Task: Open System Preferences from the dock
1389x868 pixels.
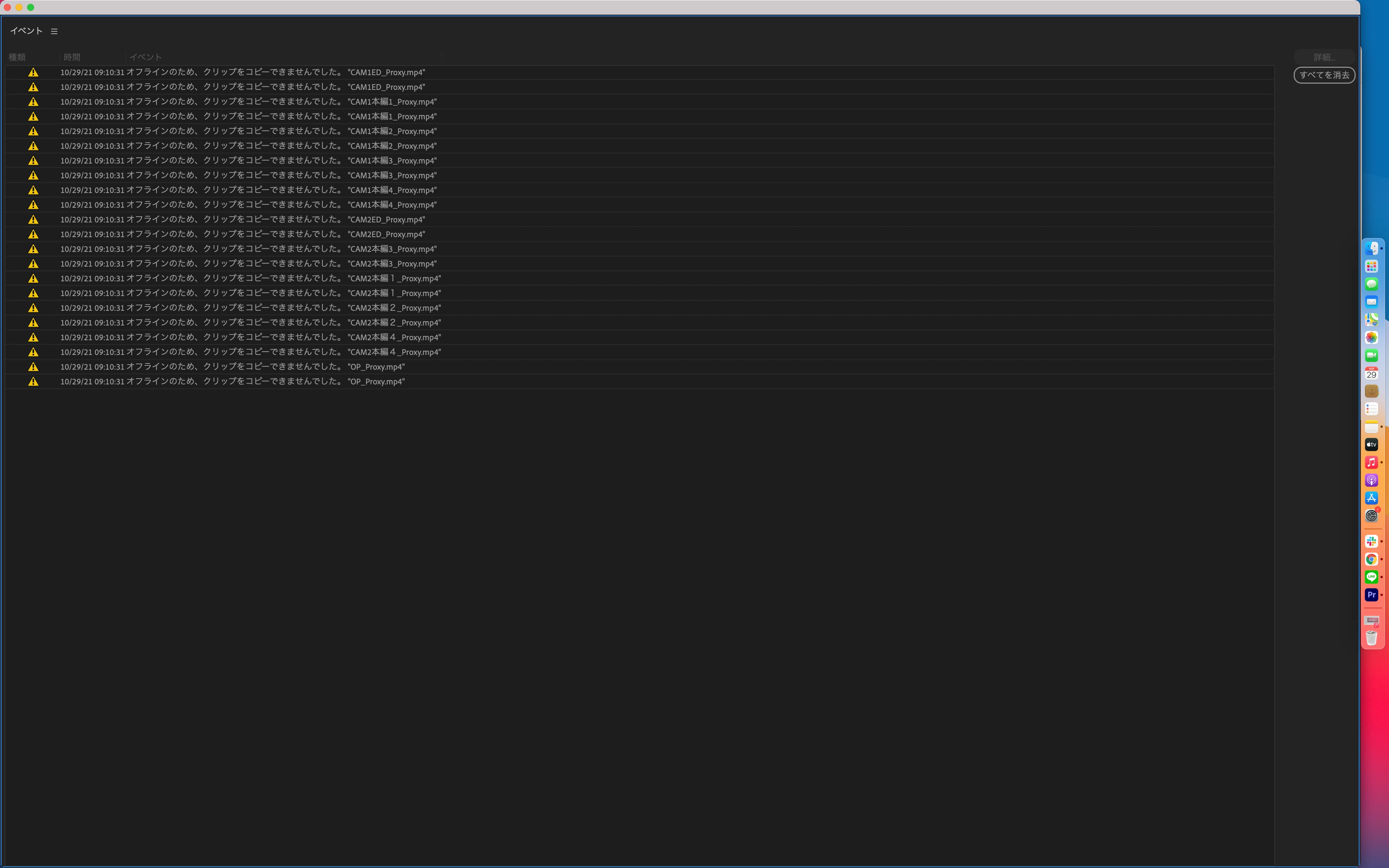Action: (1371, 516)
